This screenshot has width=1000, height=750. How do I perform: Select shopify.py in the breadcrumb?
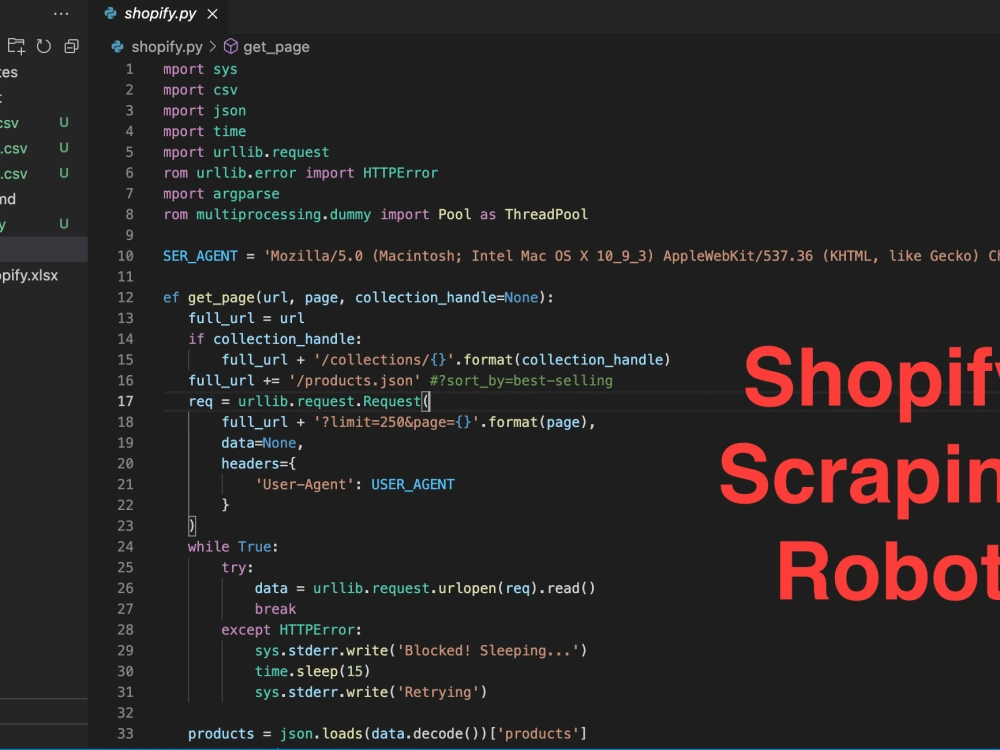tap(166, 47)
